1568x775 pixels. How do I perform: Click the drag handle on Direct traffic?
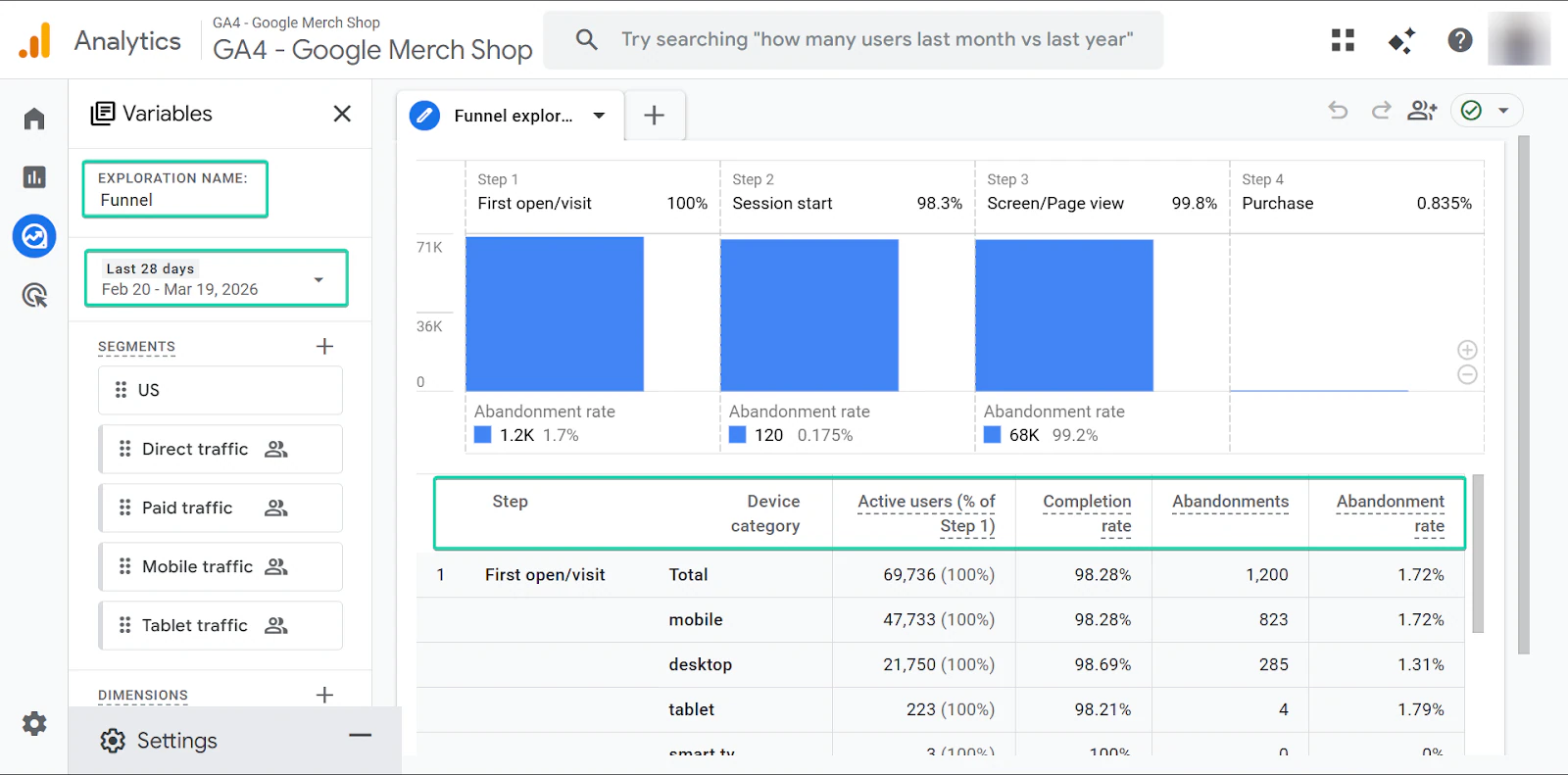(124, 449)
